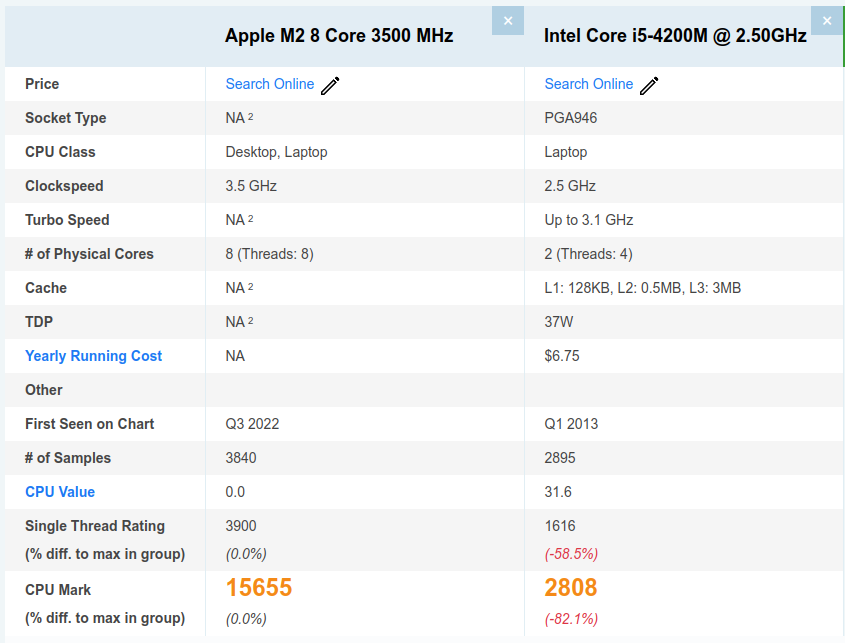
Task: Select the 2808 CPU Mark score
Action: pos(571,587)
